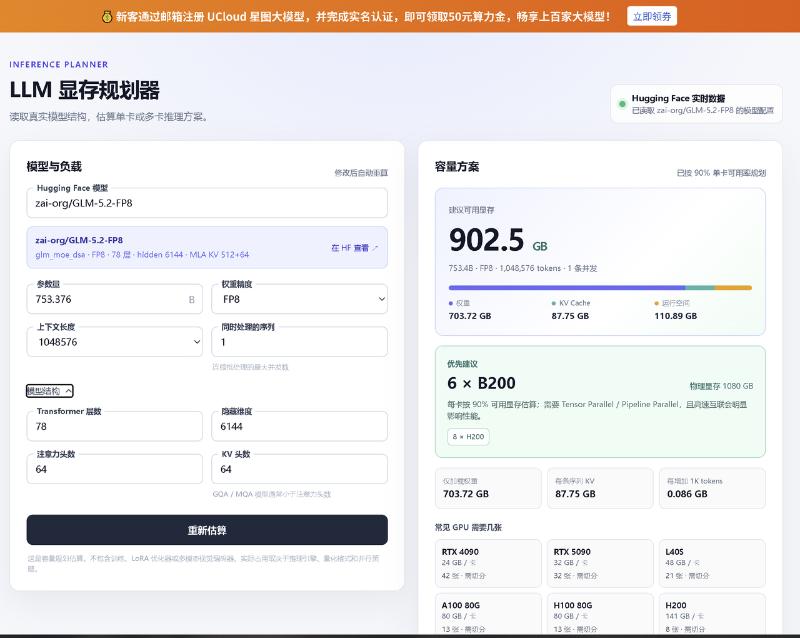Focus the Transformer 层数 field showing 78
Image resolution: width=800 pixels, height=638 pixels.
(115, 426)
